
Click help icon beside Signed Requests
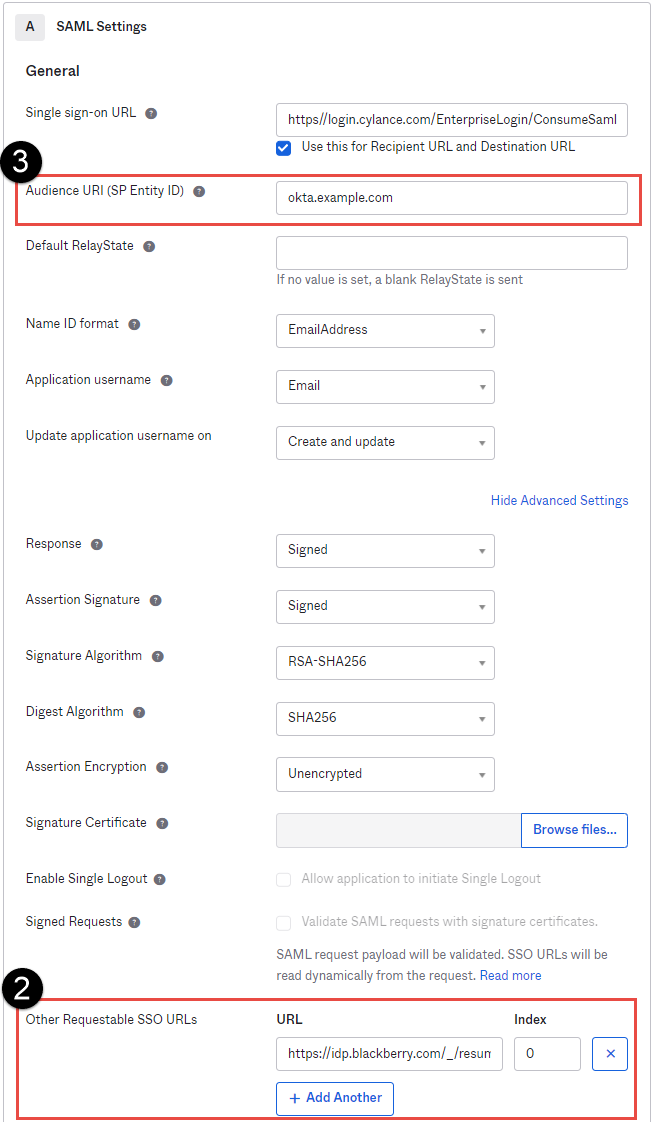tap(134, 922)
